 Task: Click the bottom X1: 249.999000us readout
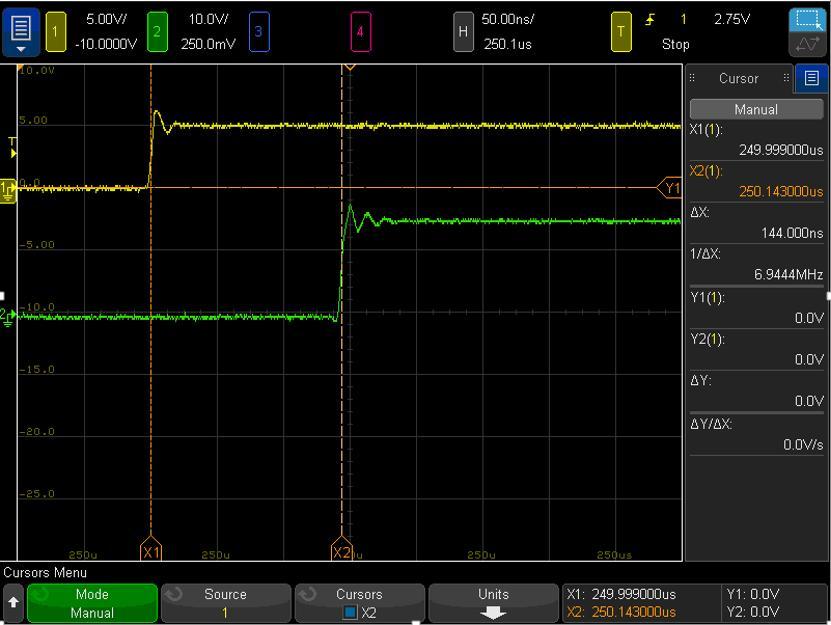pyautogui.click(x=621, y=594)
